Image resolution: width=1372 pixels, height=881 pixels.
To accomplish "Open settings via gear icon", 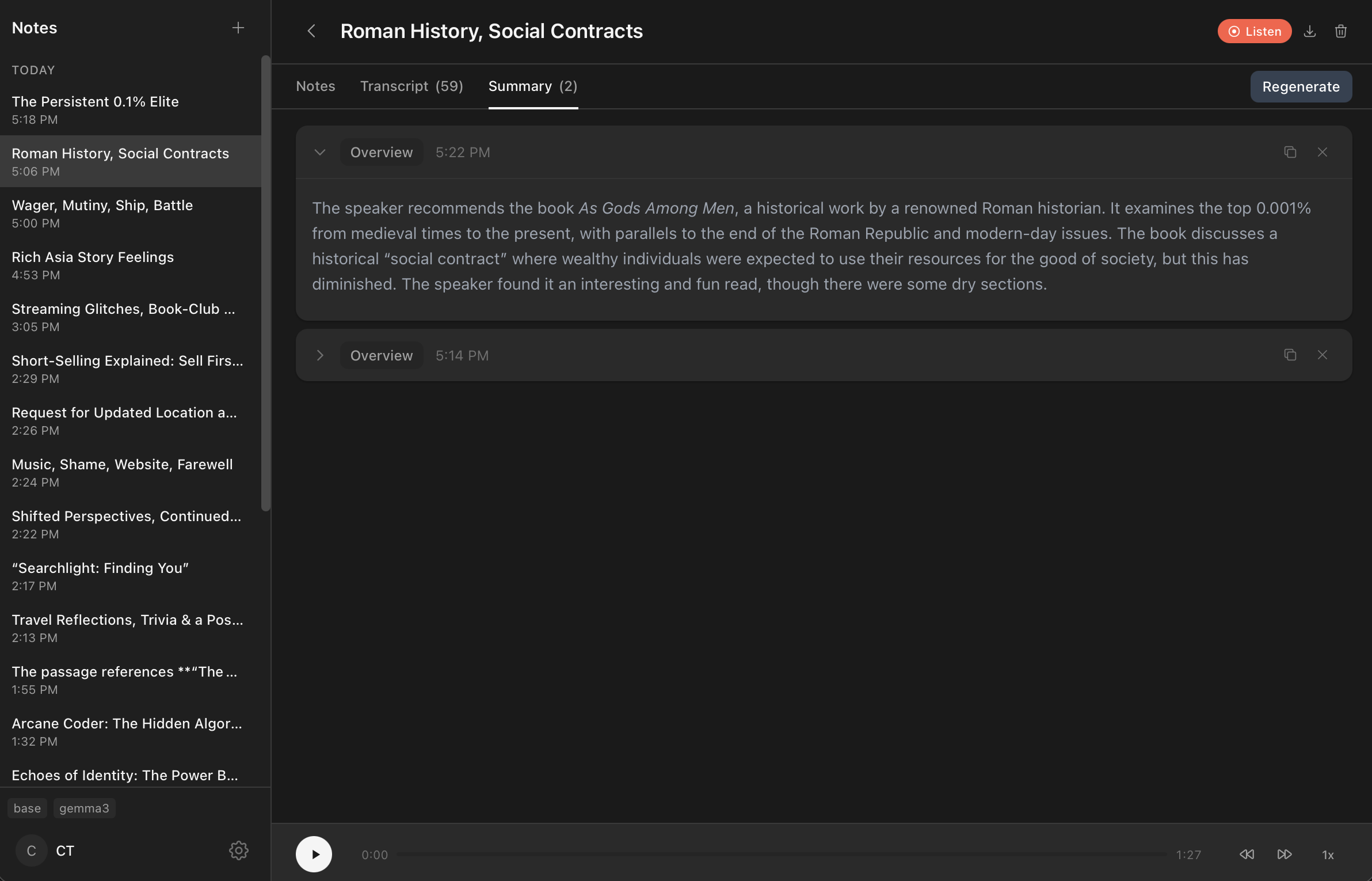I will click(238, 850).
